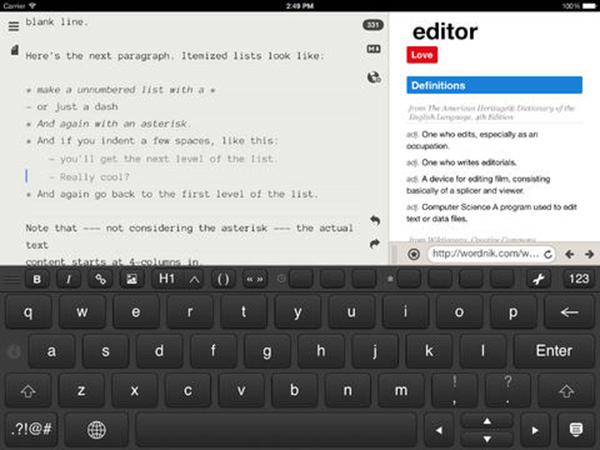Tap the globe browser icon beside the editor
The image size is (600, 450).
(374, 77)
